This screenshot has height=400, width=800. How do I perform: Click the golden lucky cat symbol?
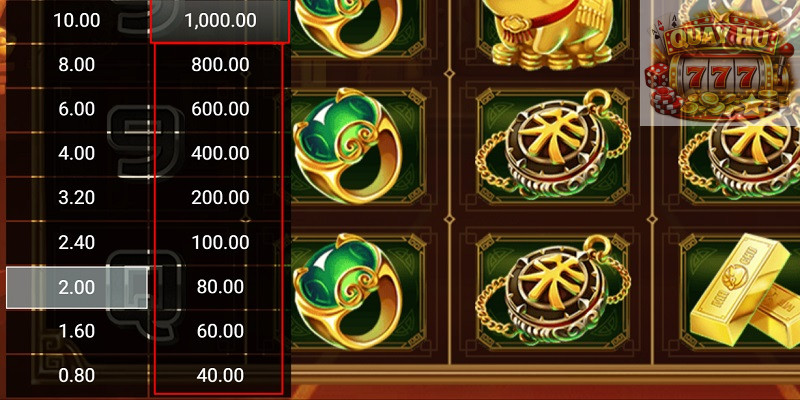pyautogui.click(x=553, y=34)
